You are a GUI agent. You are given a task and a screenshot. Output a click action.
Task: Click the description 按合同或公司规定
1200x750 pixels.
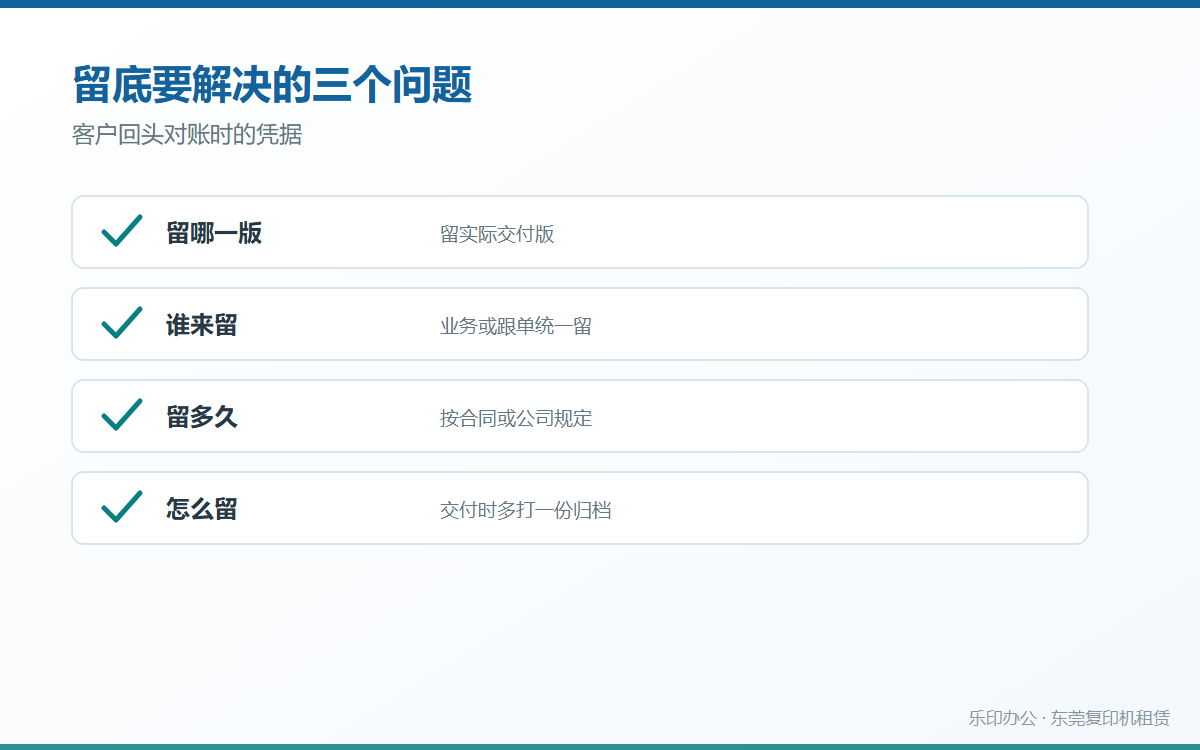(516, 418)
